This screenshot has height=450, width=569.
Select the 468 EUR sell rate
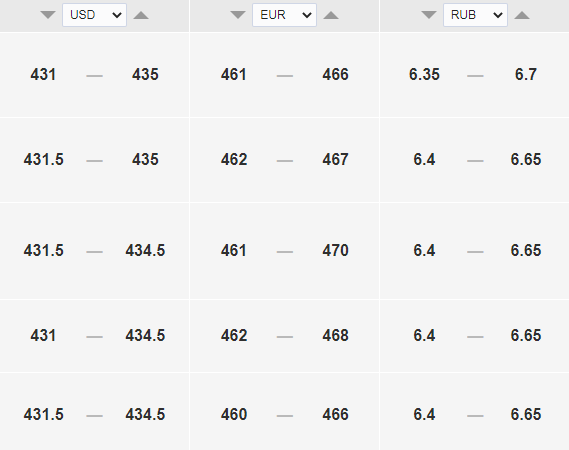tap(336, 335)
